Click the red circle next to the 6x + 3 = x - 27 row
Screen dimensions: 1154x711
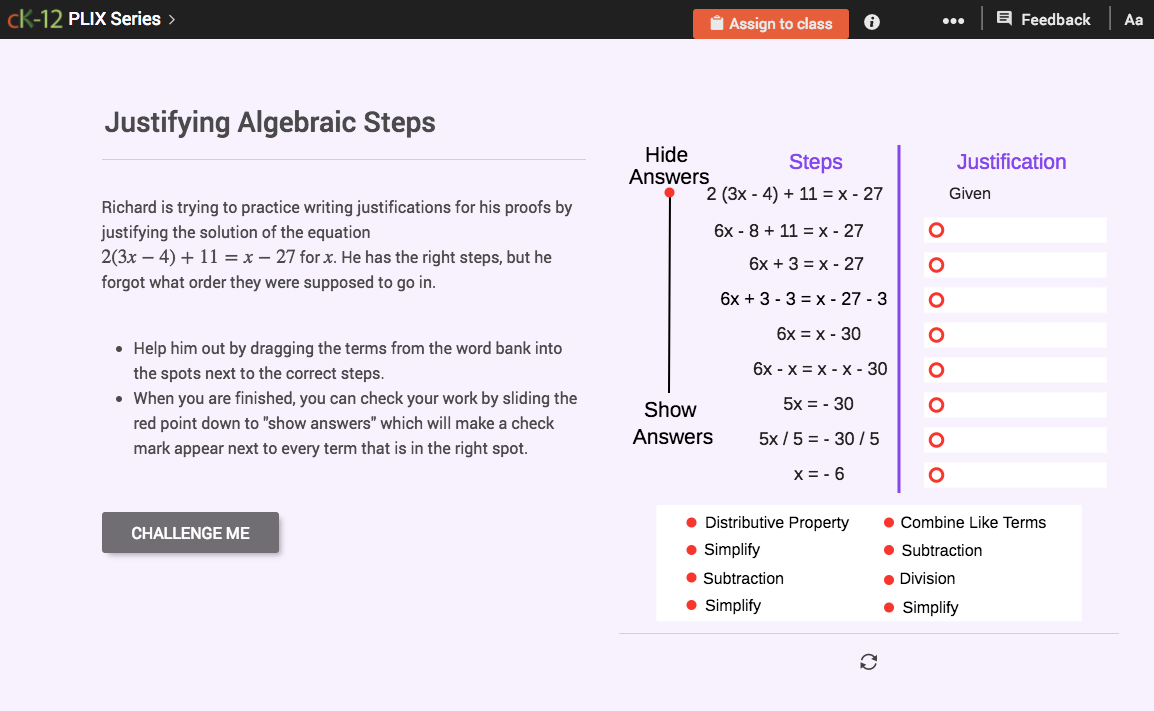936,264
